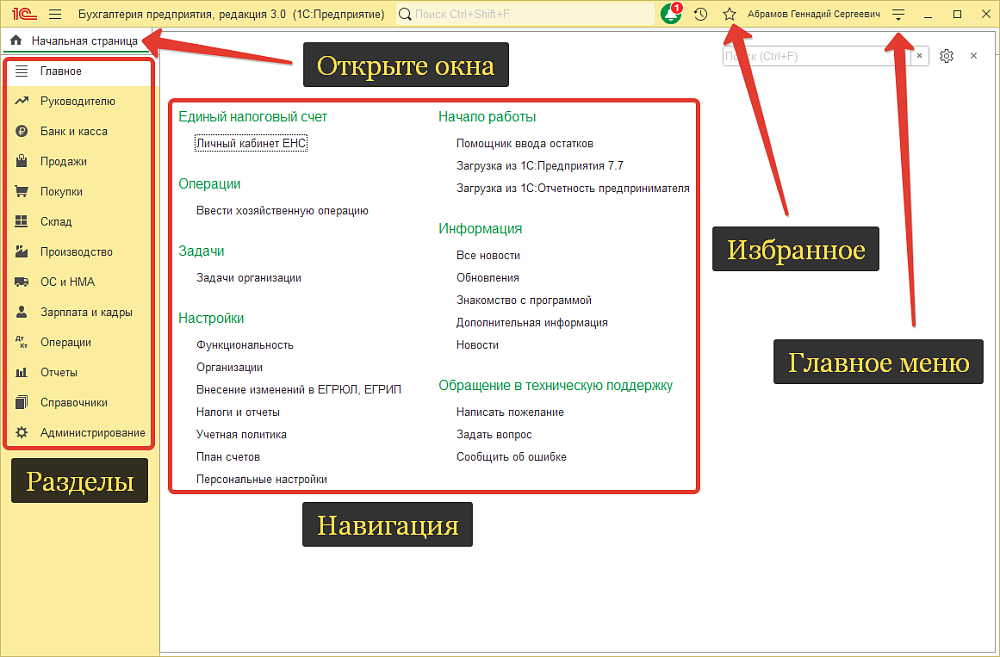This screenshot has height=657, width=1000.
Task: Open main menu dropdown next to user name
Action: (898, 14)
